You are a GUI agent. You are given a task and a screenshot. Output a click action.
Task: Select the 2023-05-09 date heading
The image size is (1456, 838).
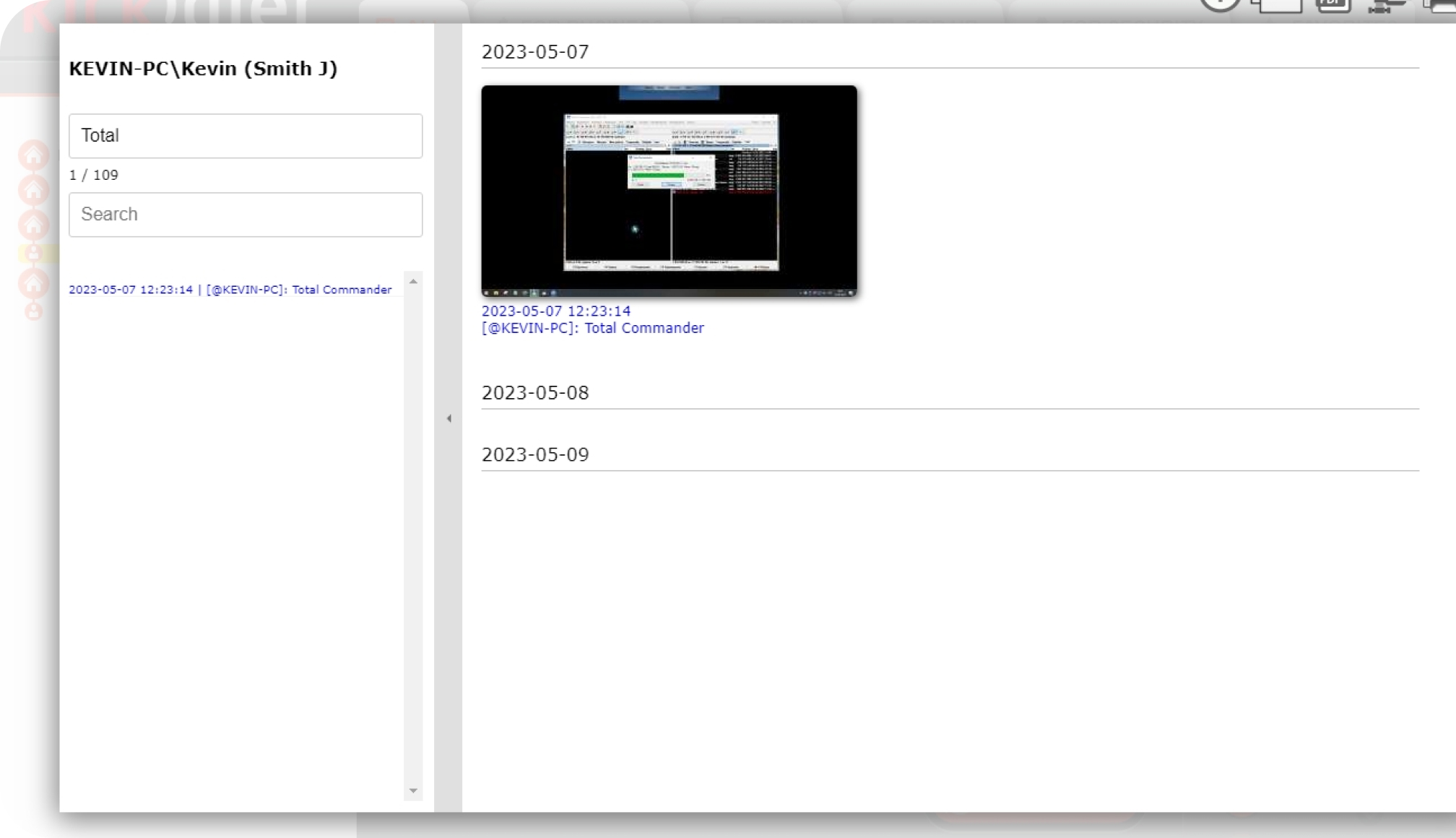(x=535, y=454)
